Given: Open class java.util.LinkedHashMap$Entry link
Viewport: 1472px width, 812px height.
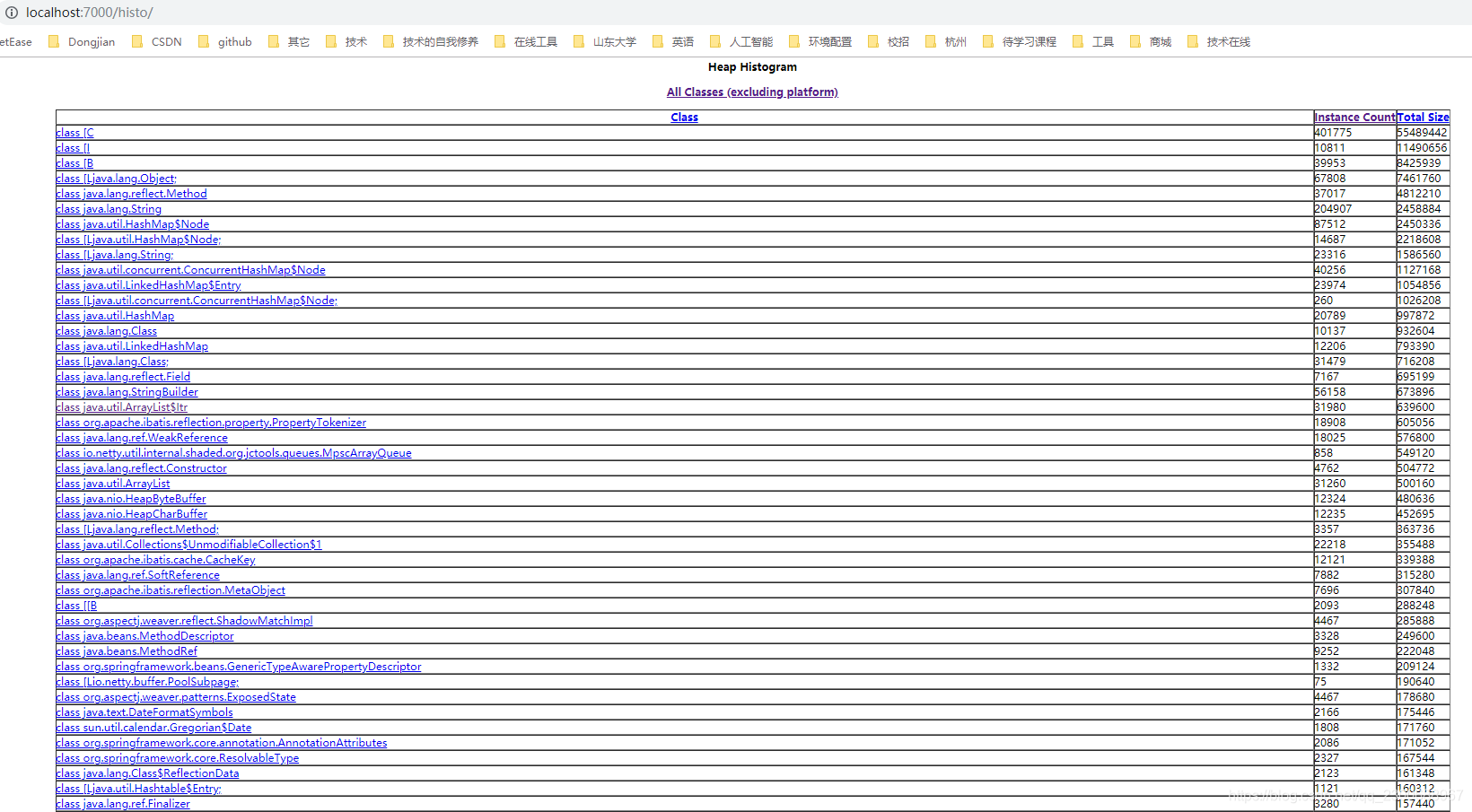Looking at the screenshot, I should coord(148,285).
